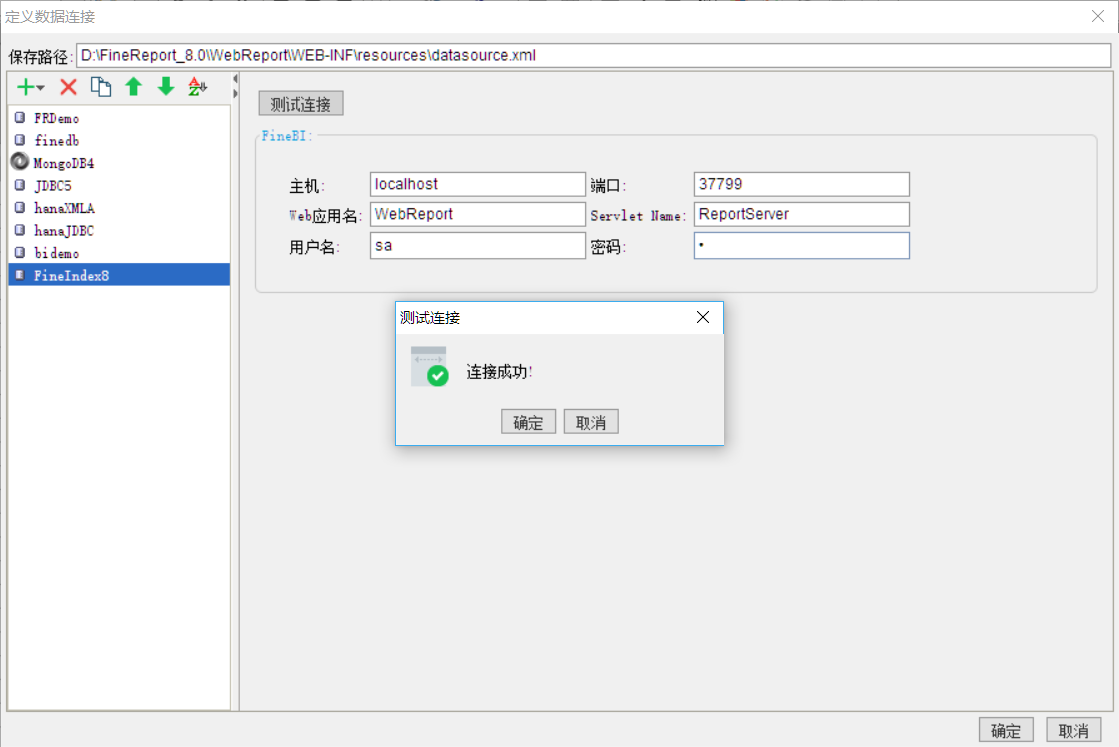Click the green move down arrow icon
Screen dimensions: 1119x747
(166, 86)
